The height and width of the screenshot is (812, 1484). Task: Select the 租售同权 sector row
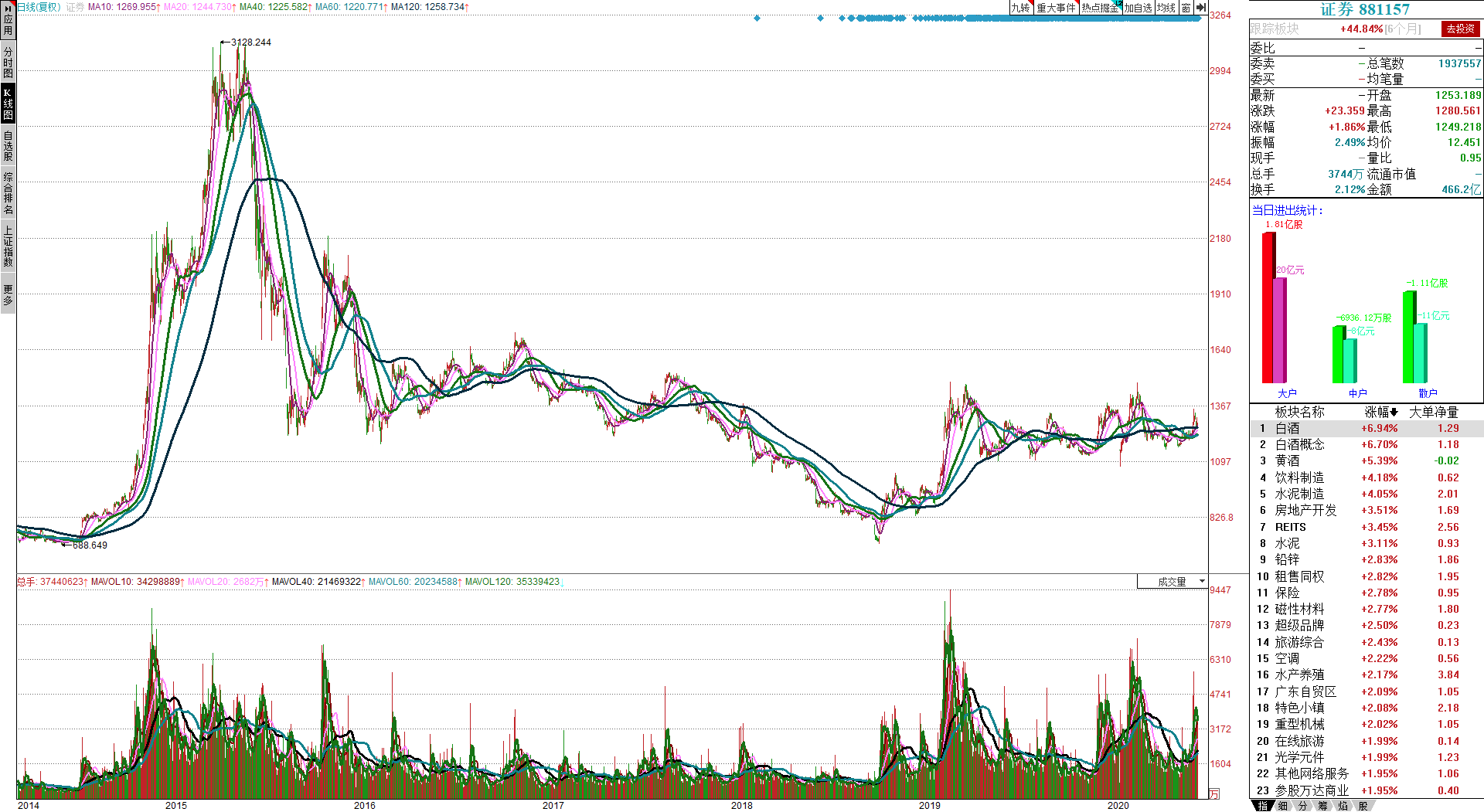(x=1367, y=576)
